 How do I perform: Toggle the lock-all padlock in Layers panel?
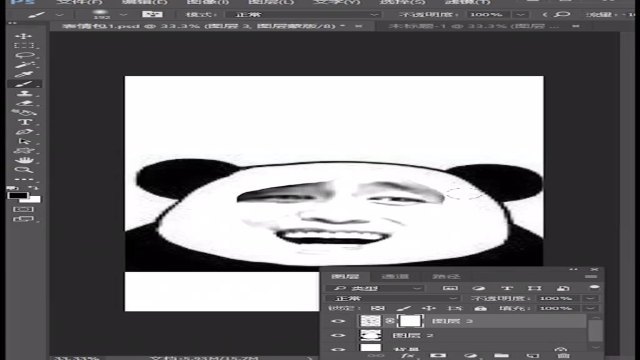tap(481, 308)
